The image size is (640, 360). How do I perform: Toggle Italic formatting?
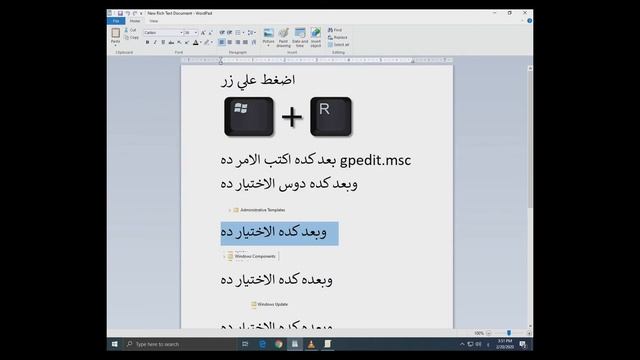point(155,42)
